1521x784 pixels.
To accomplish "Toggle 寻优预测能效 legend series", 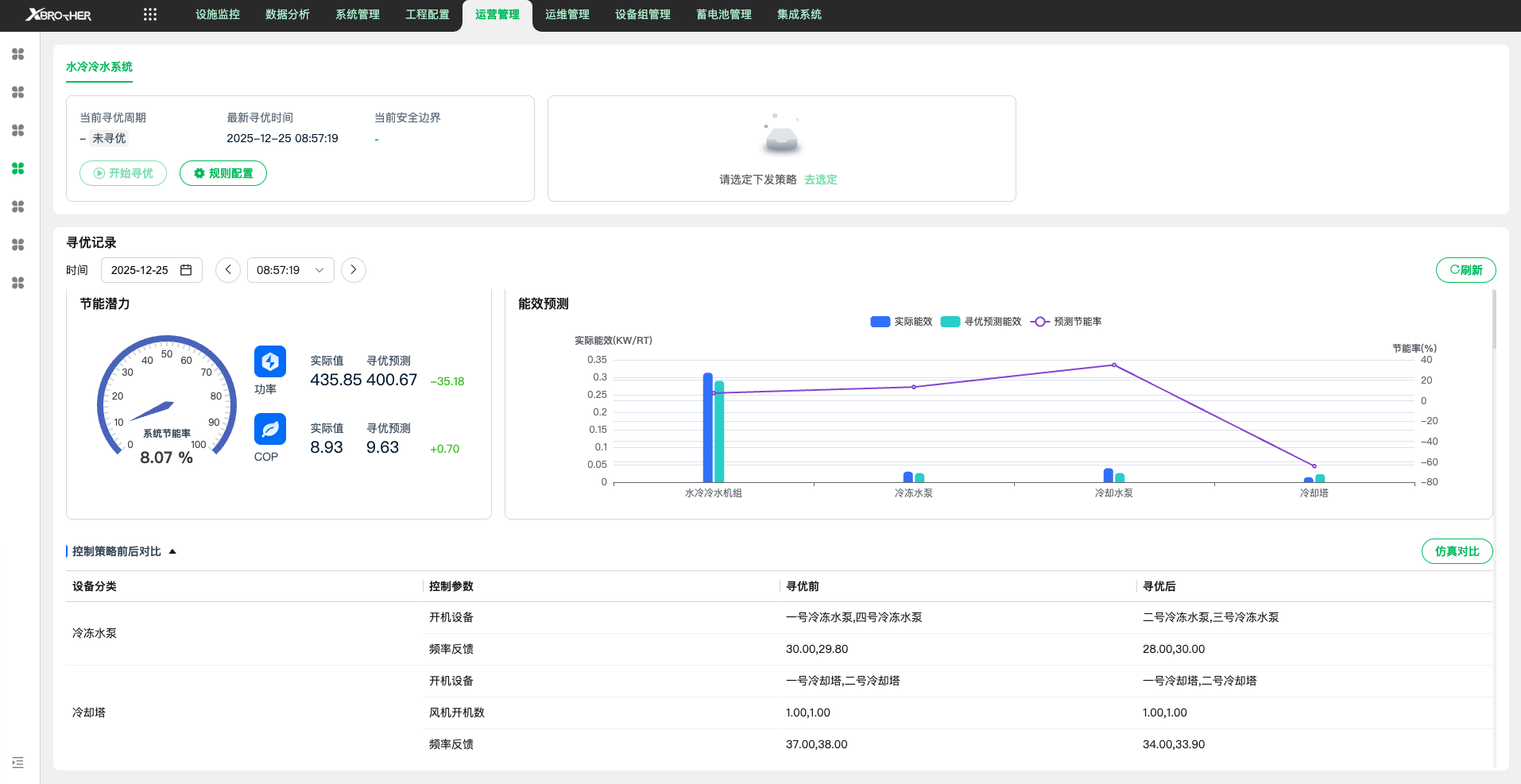I will pos(981,322).
